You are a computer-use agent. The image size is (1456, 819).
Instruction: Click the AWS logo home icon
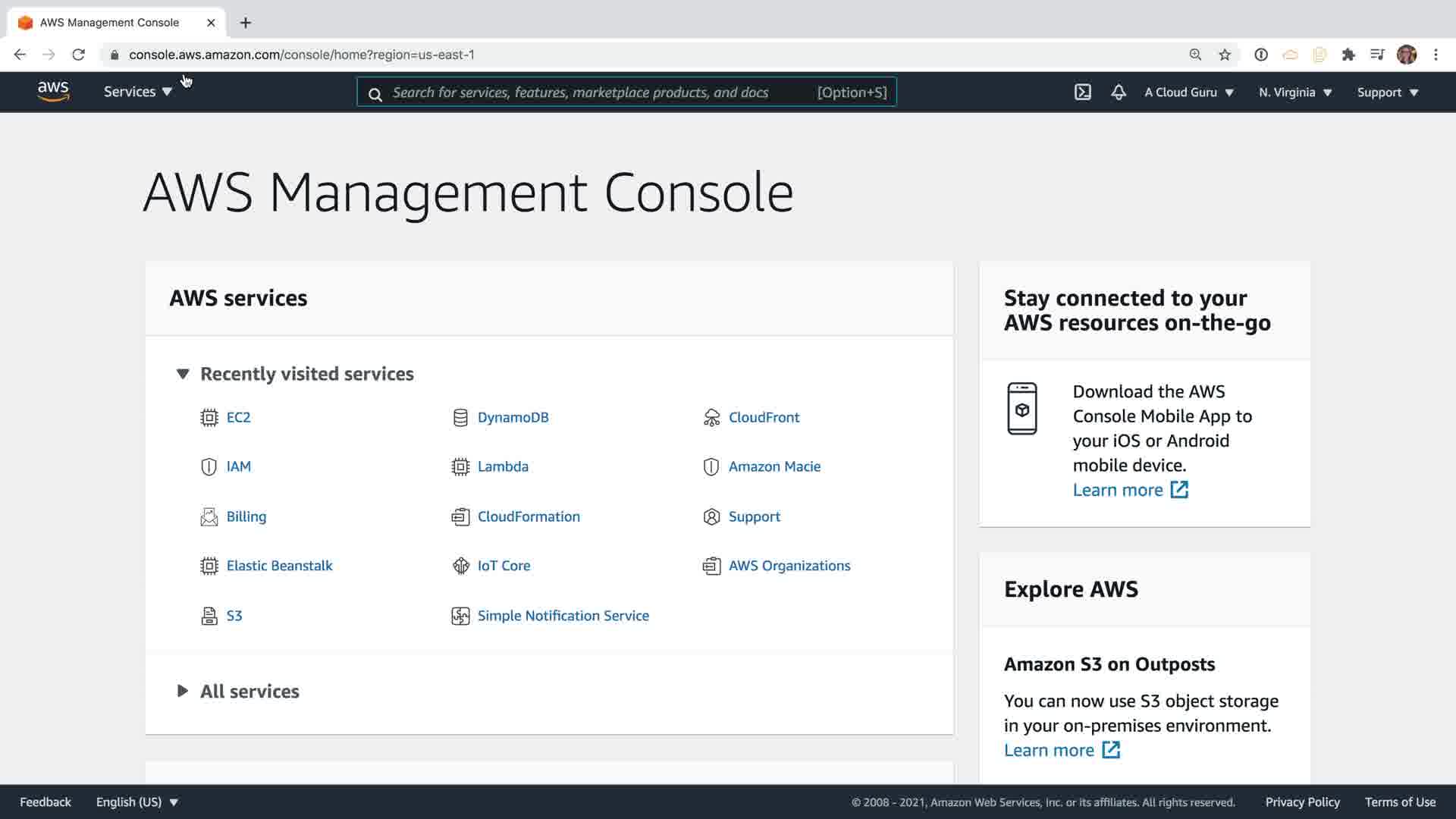(53, 92)
